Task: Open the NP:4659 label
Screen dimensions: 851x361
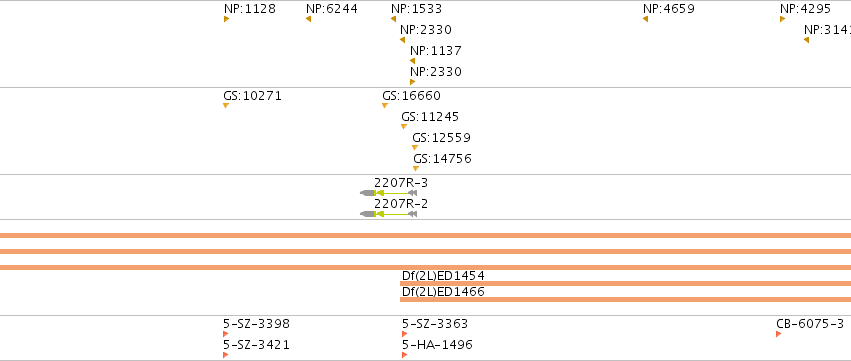Action: (x=669, y=9)
